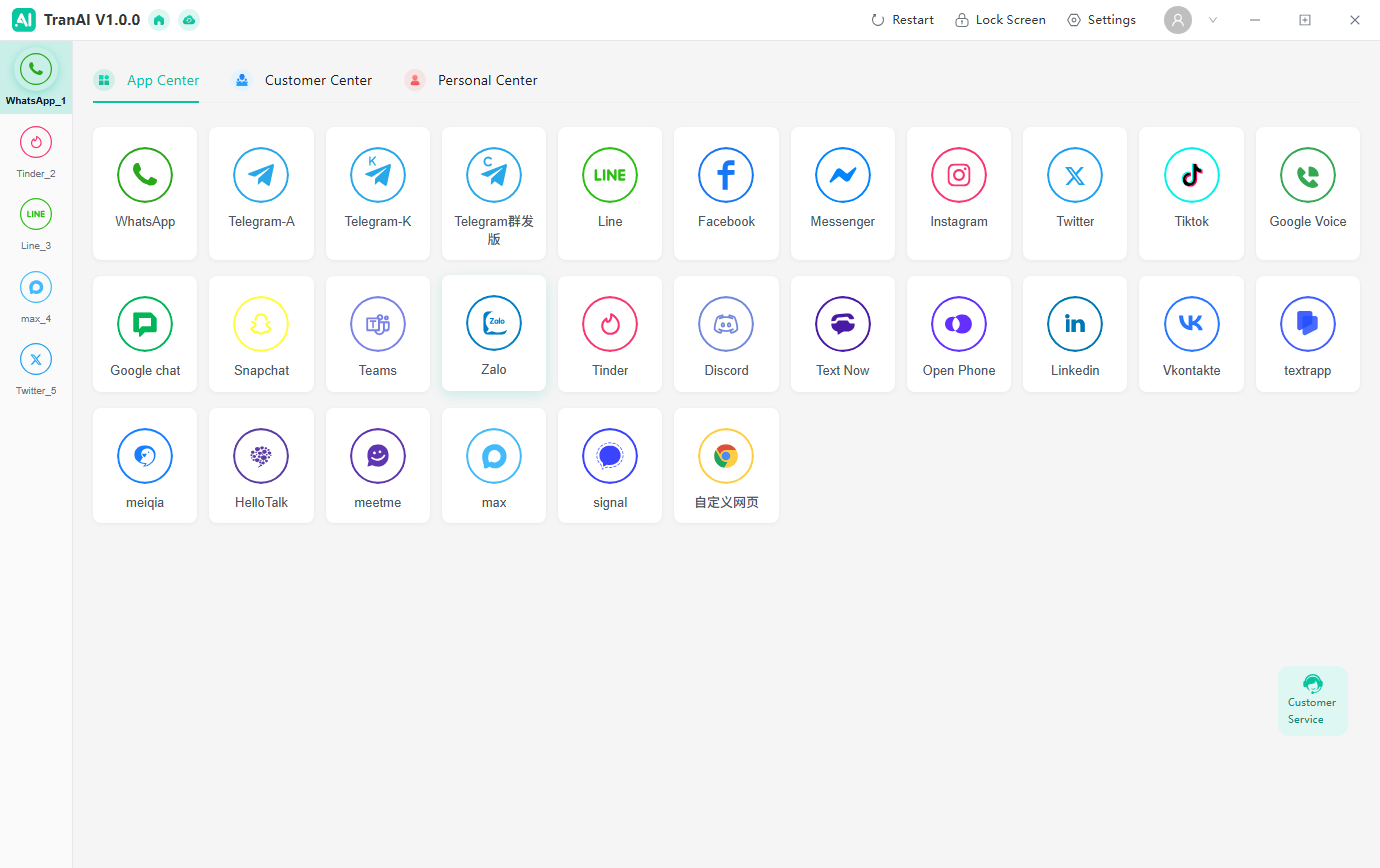
Task: Open Google Voice app tile
Action: (1308, 193)
